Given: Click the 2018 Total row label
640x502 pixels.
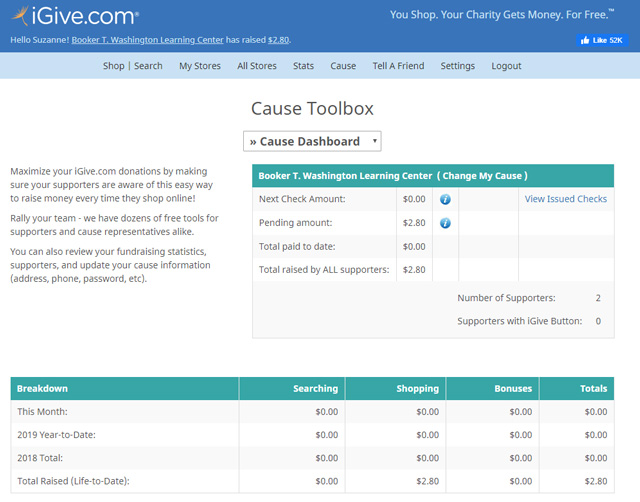Looking at the screenshot, I should (40, 458).
